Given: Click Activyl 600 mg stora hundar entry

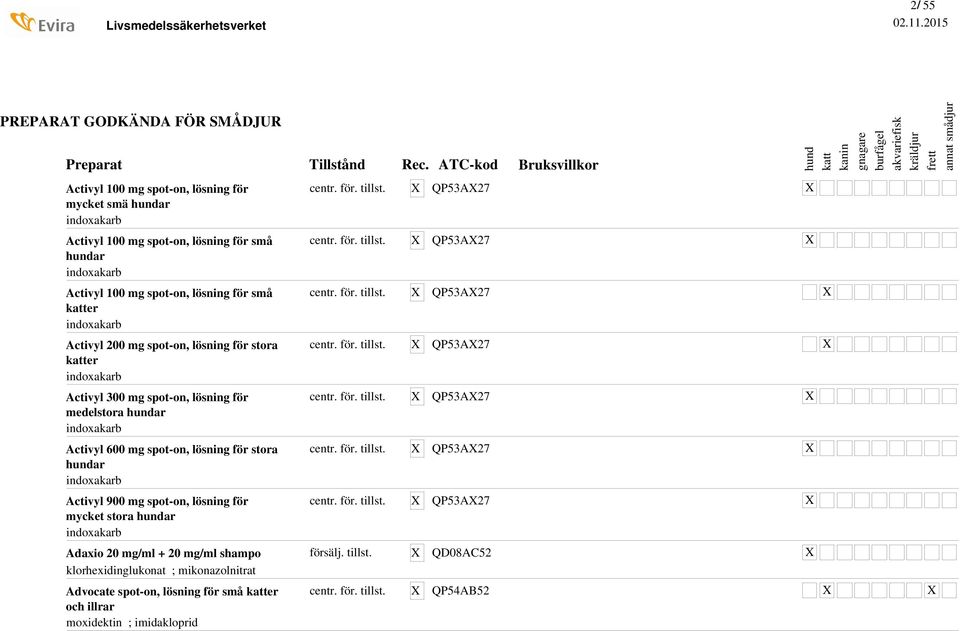Looking at the screenshot, I should pyautogui.click(x=171, y=450).
